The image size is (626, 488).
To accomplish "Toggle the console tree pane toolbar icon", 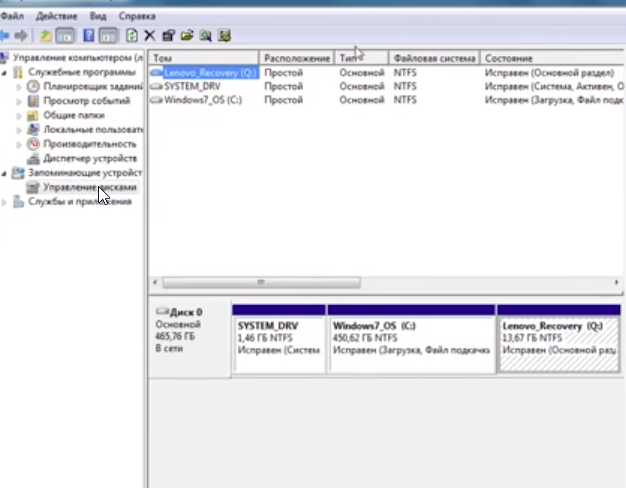I will click(65, 36).
